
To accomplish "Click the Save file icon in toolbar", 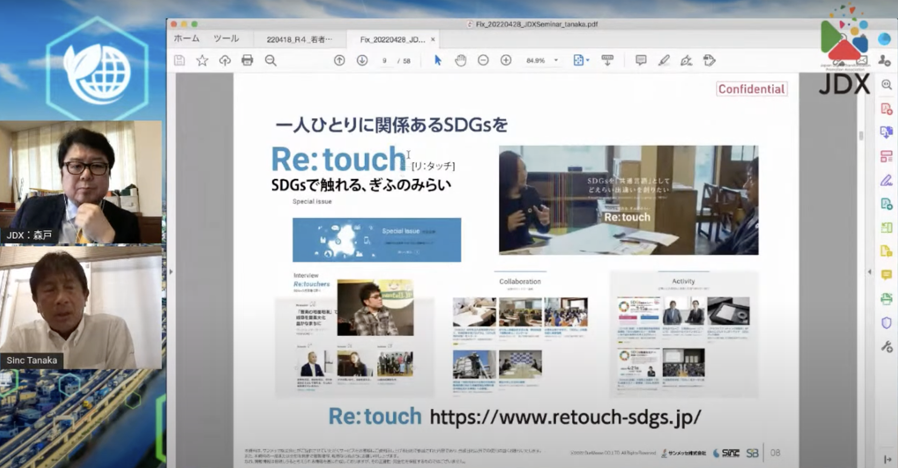I will click(x=179, y=60).
